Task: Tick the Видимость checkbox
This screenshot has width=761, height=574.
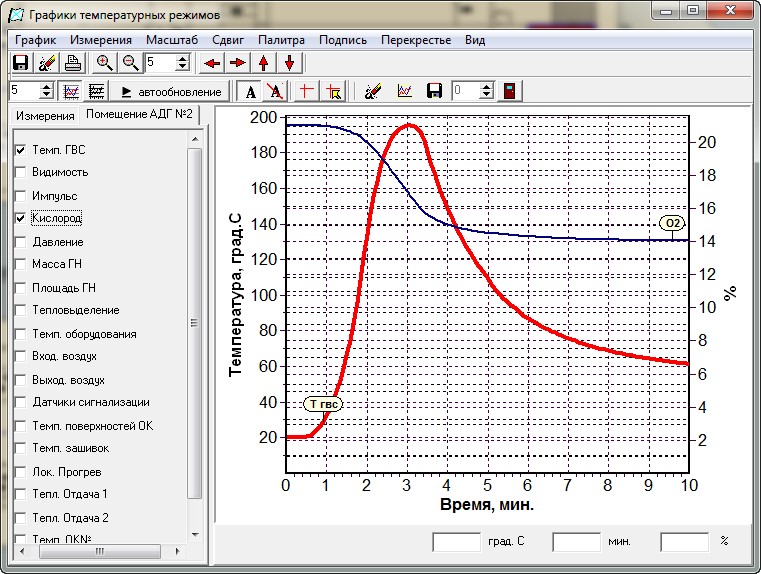Action: coord(20,172)
